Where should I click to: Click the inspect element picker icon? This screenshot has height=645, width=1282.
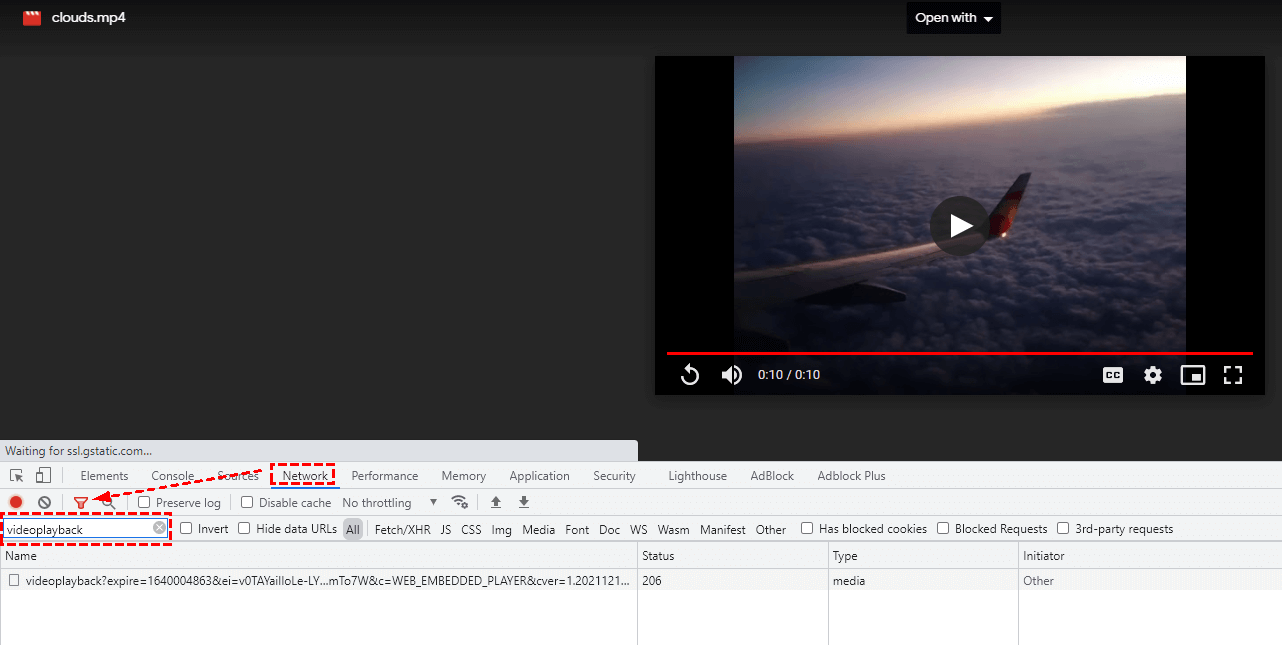tap(17, 476)
